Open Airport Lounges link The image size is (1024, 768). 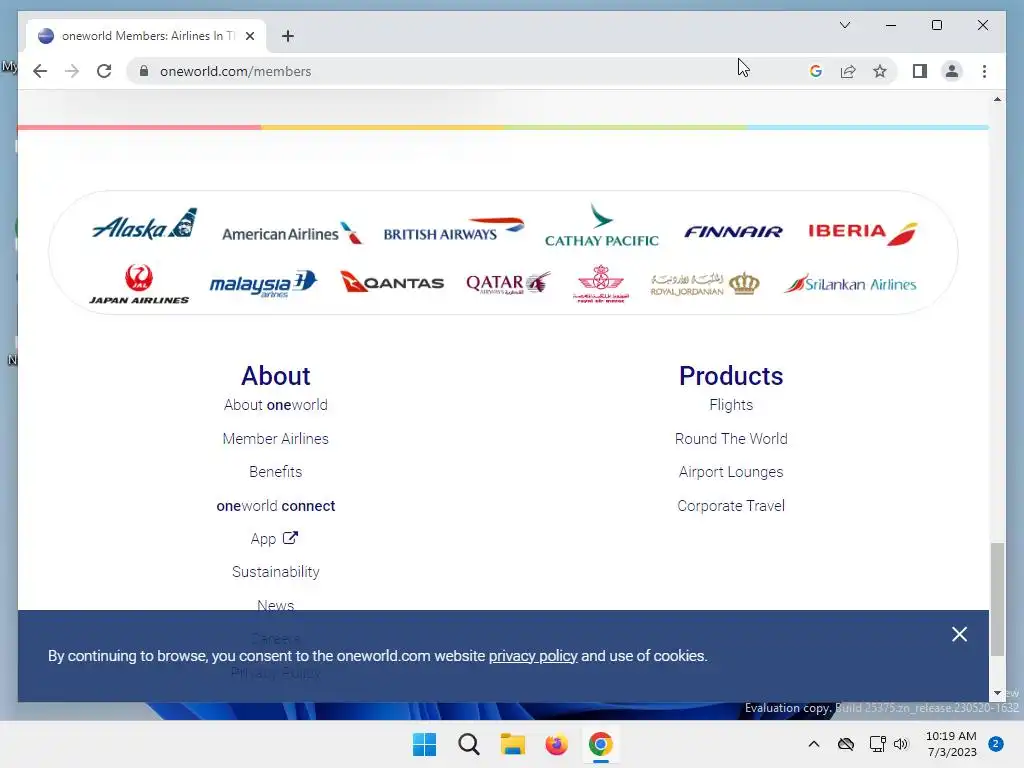tap(731, 472)
